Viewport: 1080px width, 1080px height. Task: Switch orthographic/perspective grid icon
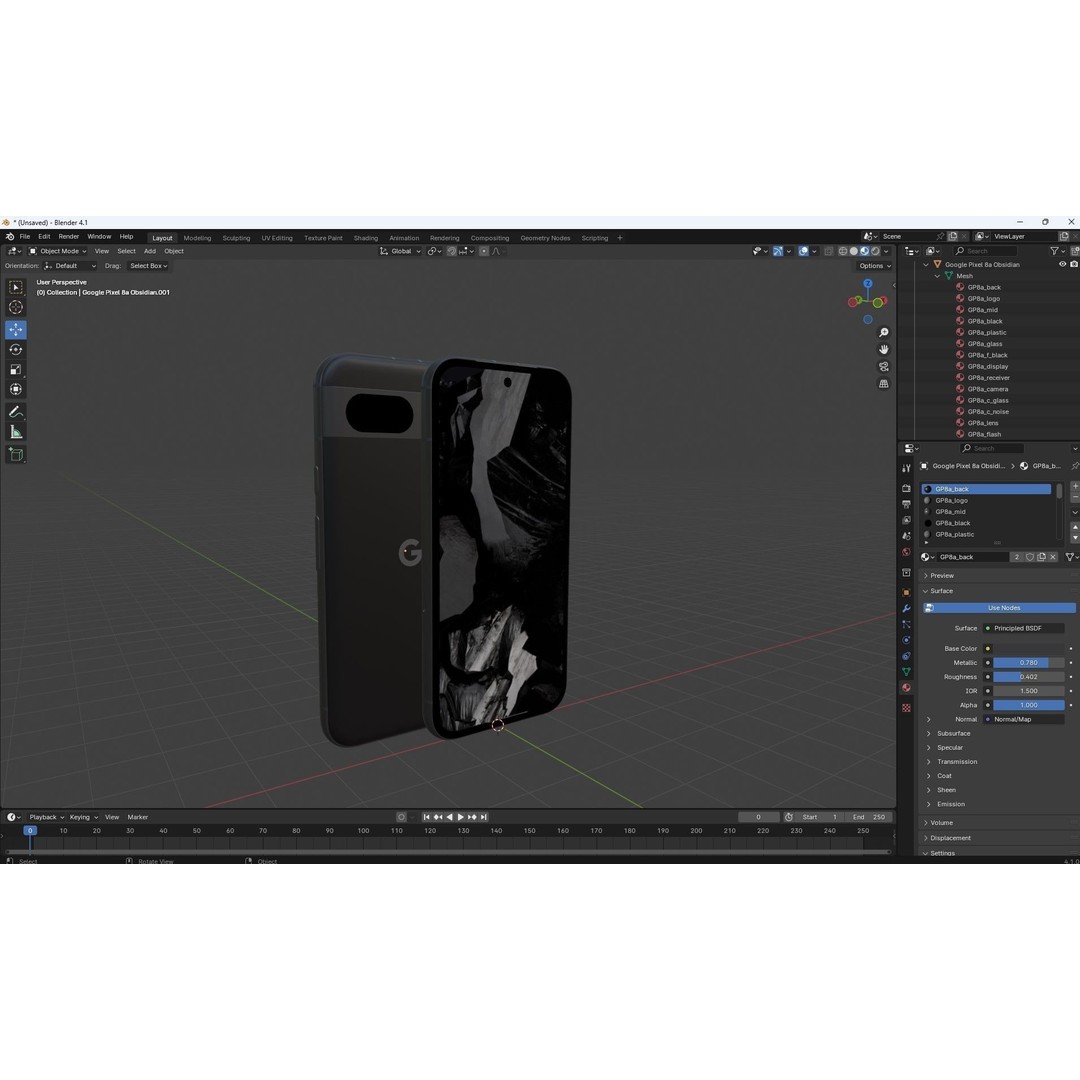pos(884,384)
